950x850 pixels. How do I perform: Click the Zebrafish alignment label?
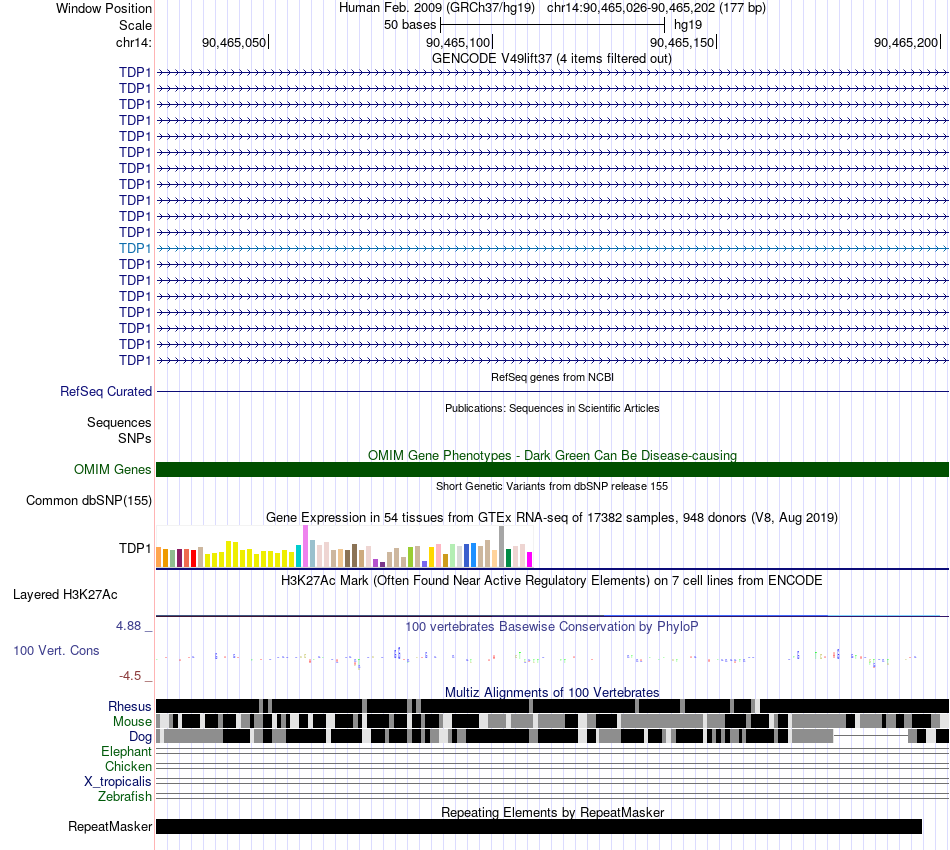click(x=125, y=796)
